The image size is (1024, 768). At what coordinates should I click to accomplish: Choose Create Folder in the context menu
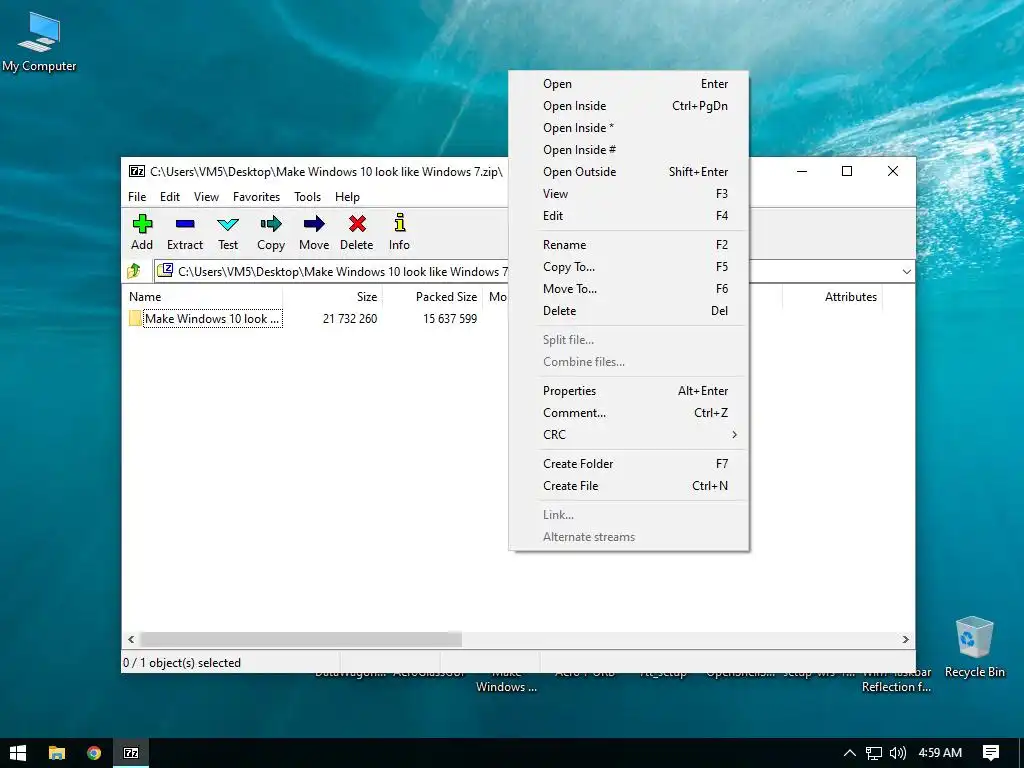[x=628, y=464]
